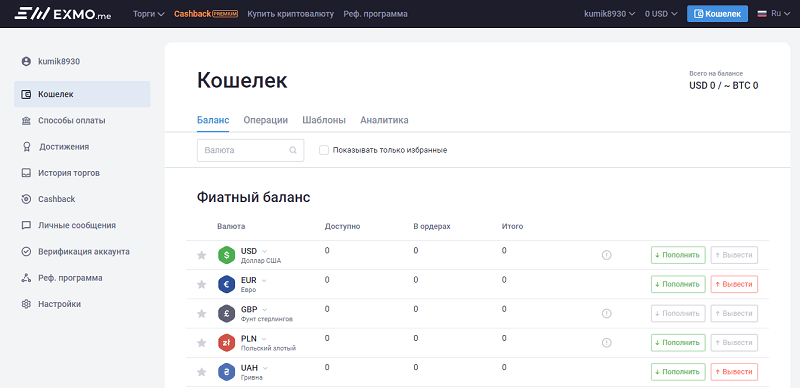Click the info icon in the GBP row
This screenshot has width=800, height=388.
pos(607,313)
